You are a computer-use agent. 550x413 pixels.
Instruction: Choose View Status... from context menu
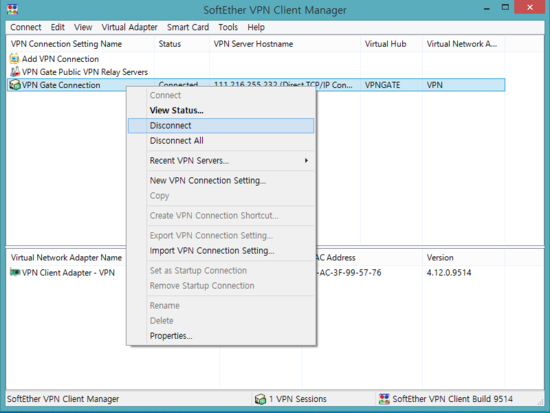point(221,110)
